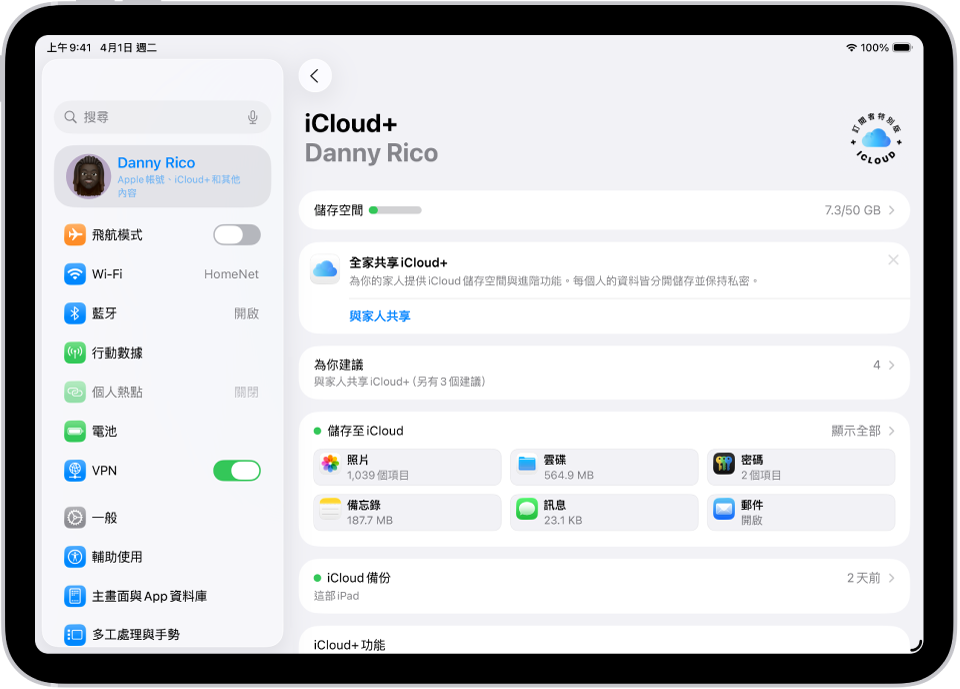Dismiss the 全家共享 iCloud+ banner

coord(893,260)
